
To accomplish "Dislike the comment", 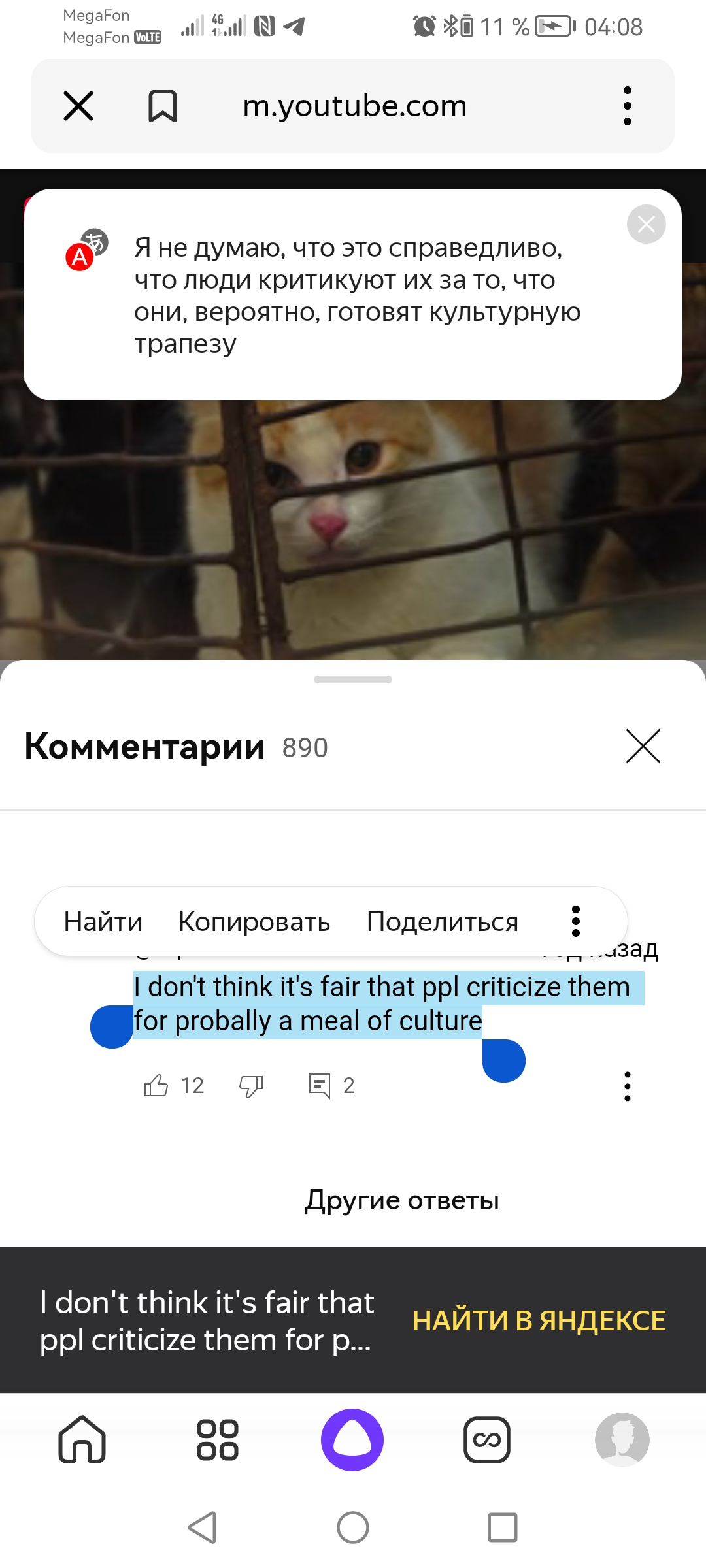I will [251, 1086].
